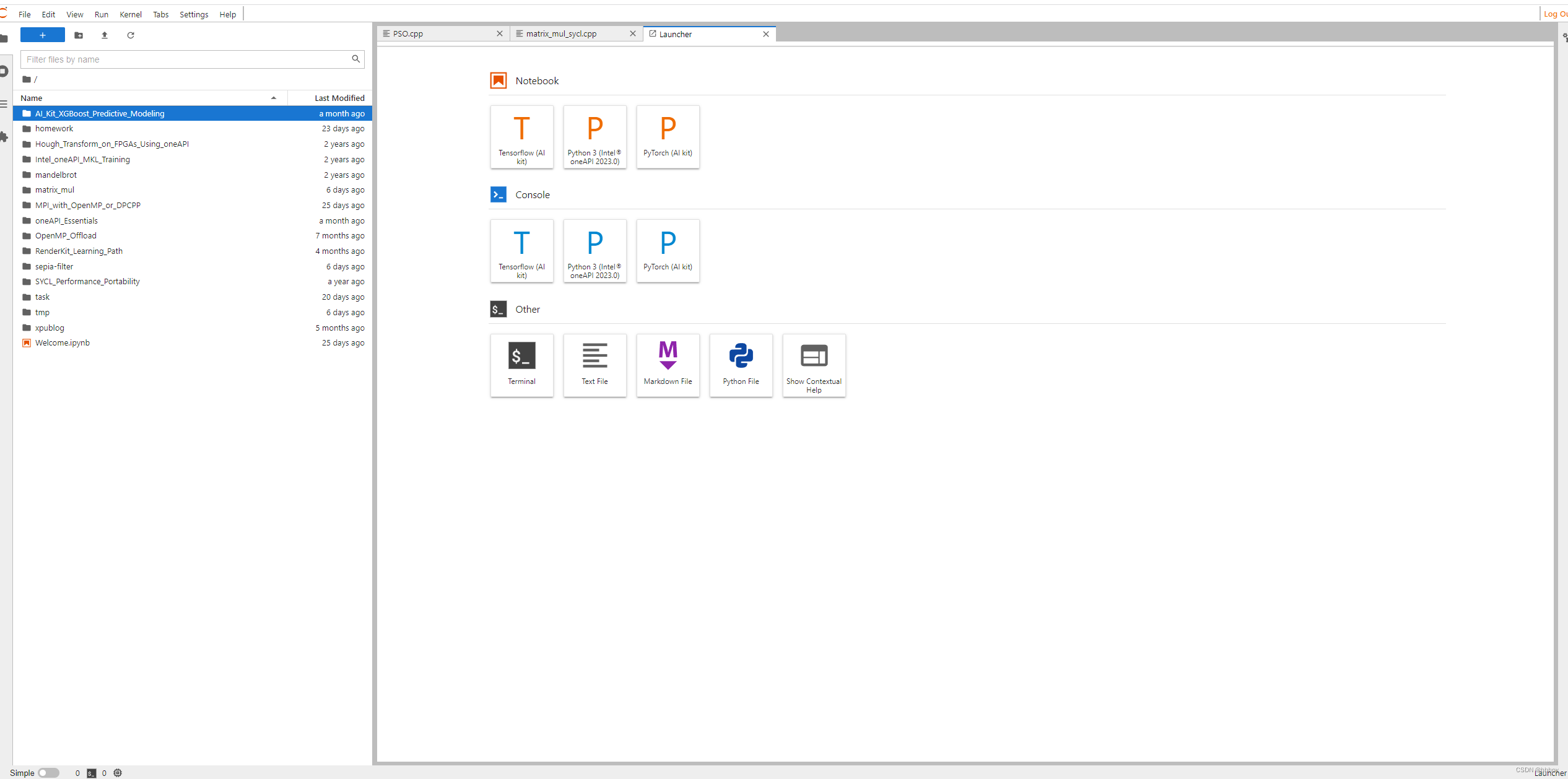Refresh the file browser list

[x=131, y=35]
